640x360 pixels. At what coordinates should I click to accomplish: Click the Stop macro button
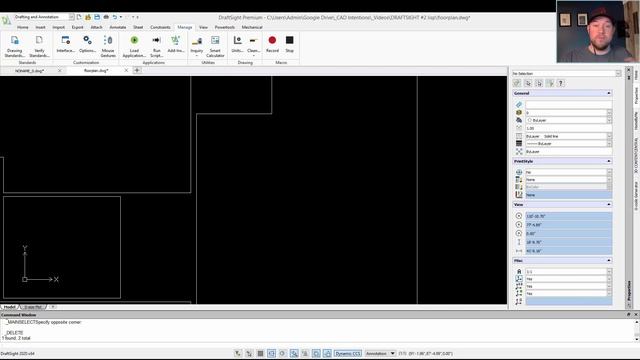point(289,44)
